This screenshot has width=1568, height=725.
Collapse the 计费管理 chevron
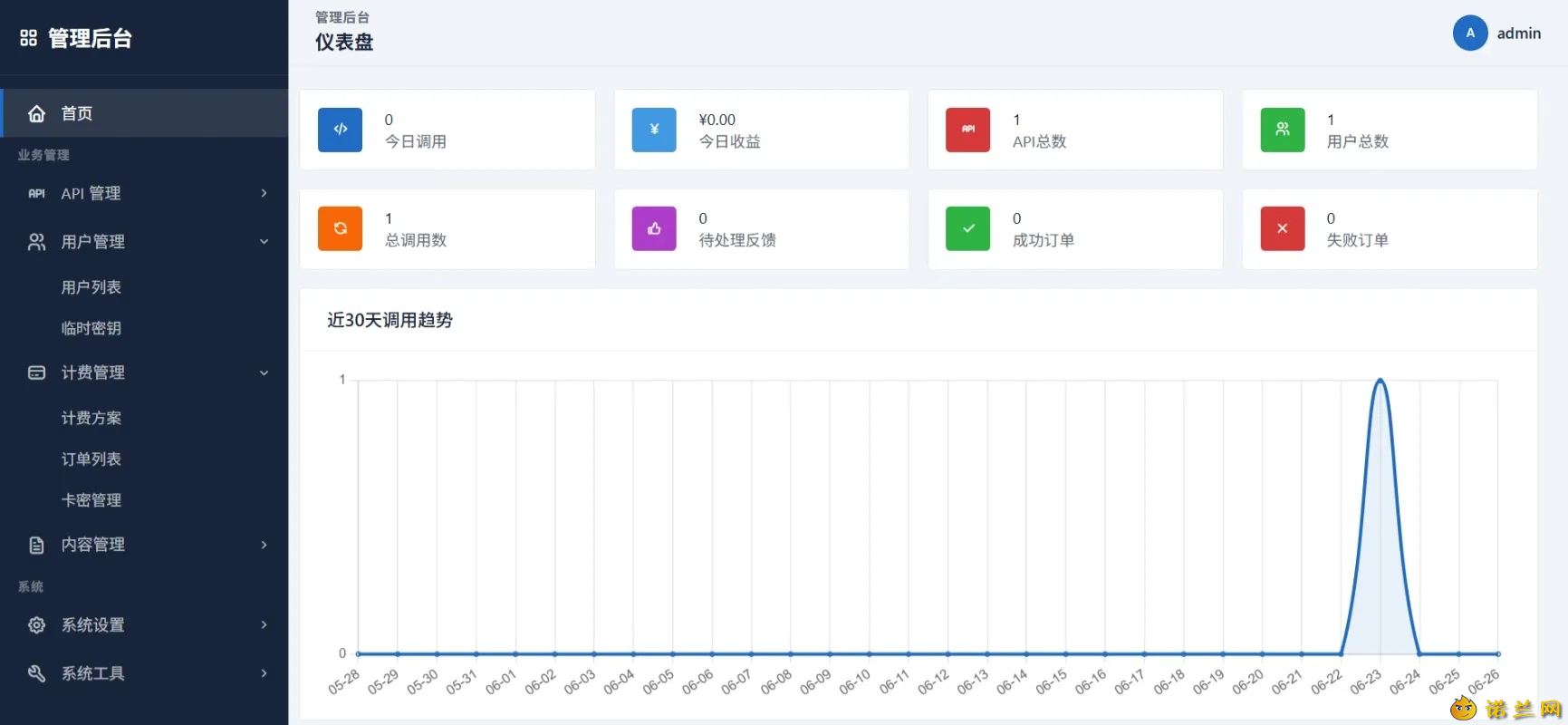click(x=264, y=372)
